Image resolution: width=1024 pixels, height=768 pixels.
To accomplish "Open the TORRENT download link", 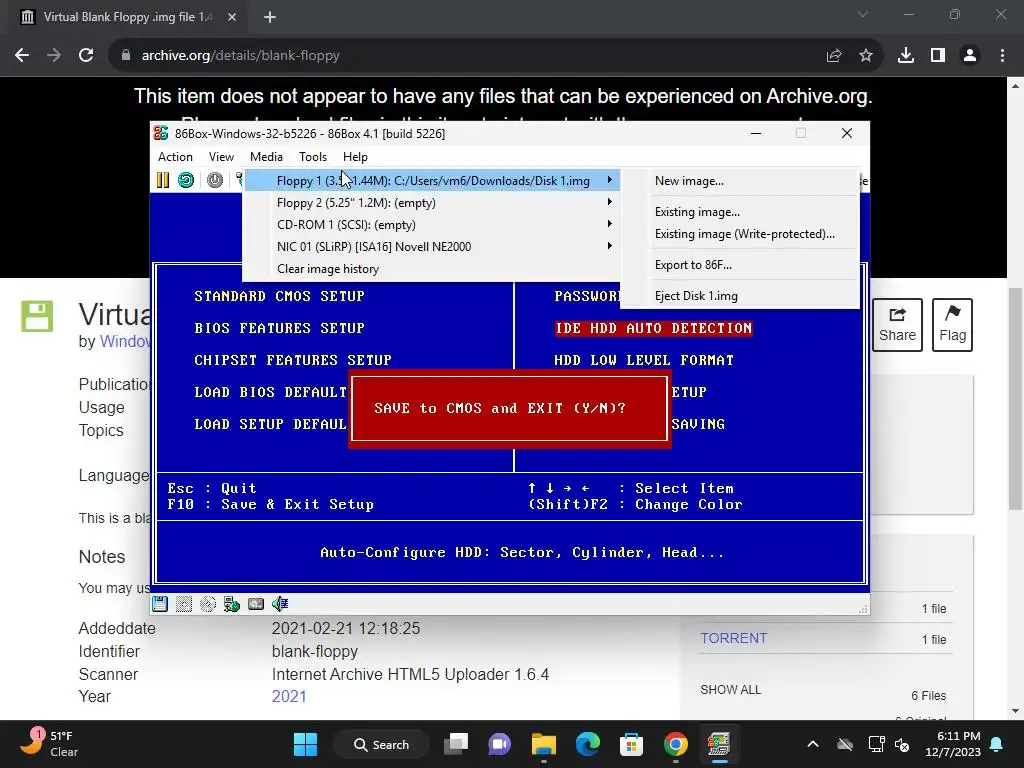I will [733, 638].
